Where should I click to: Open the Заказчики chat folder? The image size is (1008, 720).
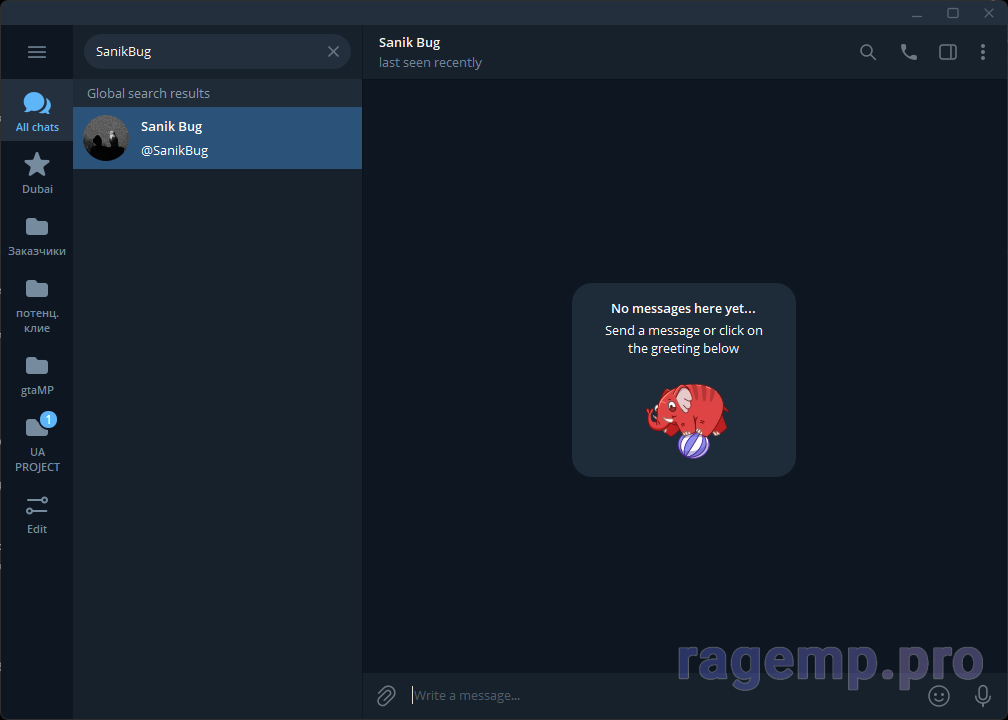[x=37, y=236]
